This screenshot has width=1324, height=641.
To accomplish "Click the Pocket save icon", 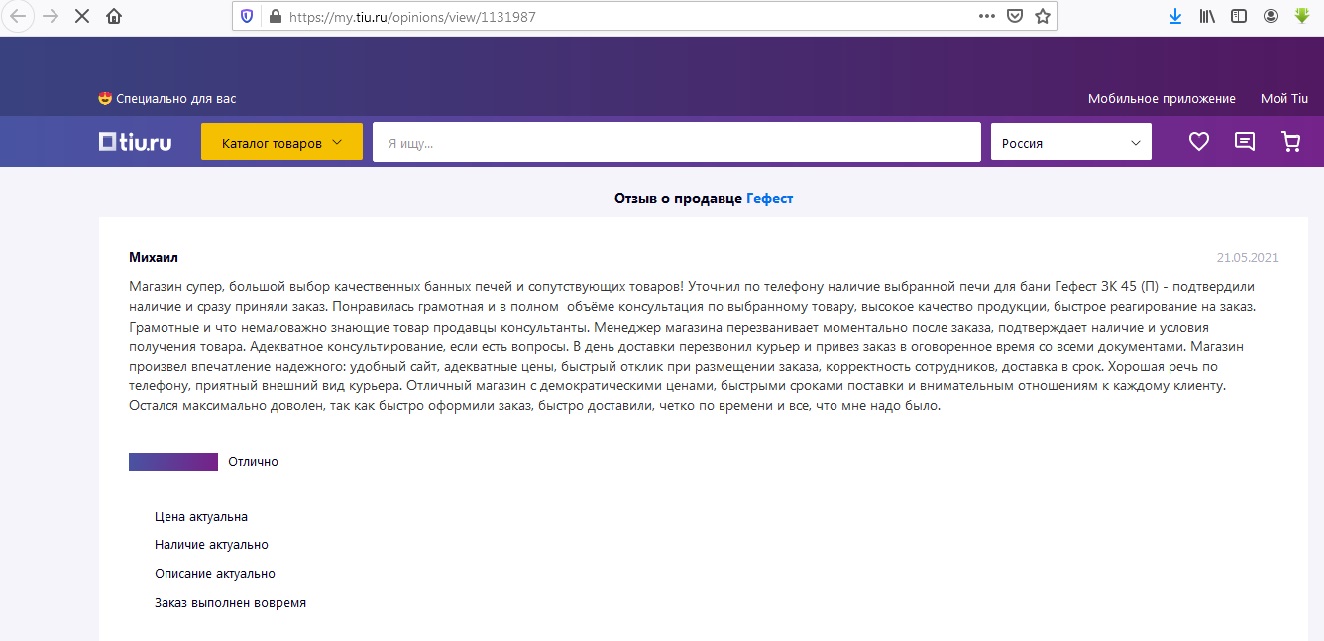I will tap(1014, 16).
